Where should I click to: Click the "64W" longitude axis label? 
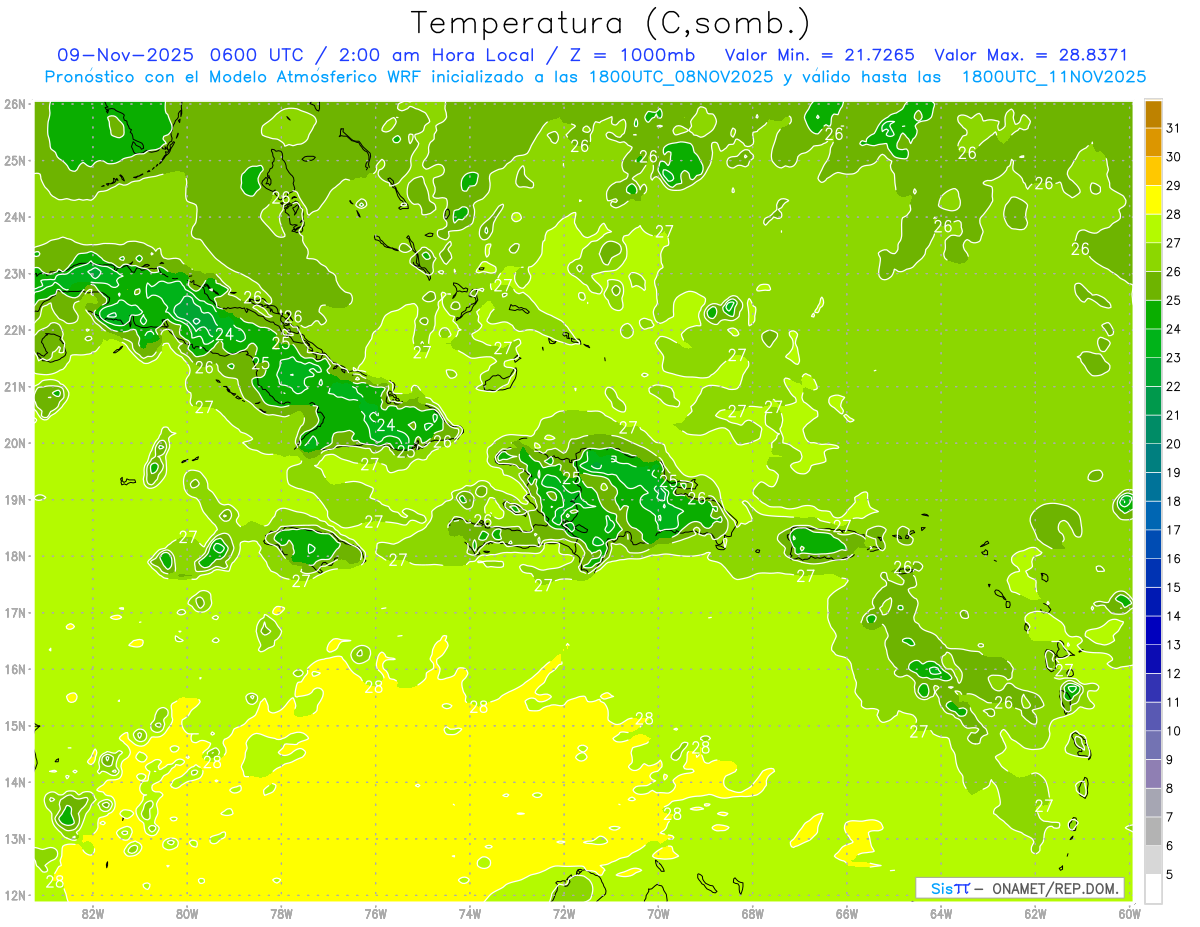[x=941, y=913]
